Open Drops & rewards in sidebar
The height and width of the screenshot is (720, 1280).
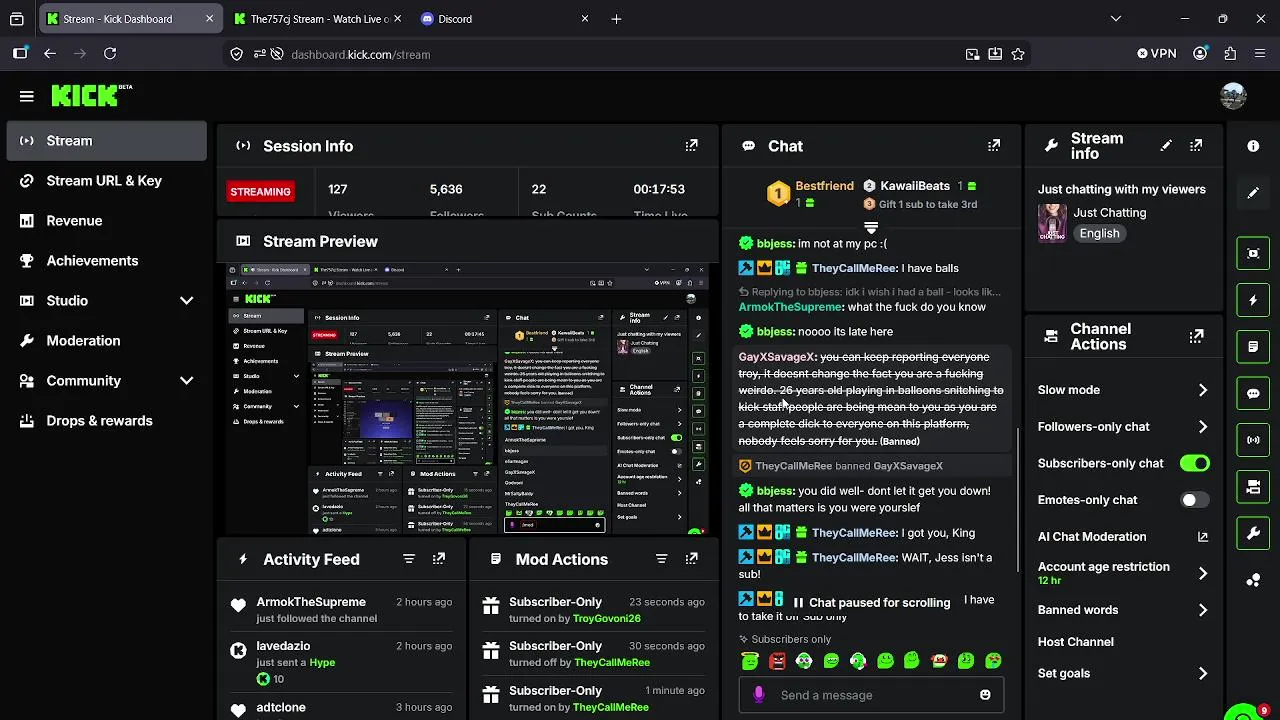[107, 421]
